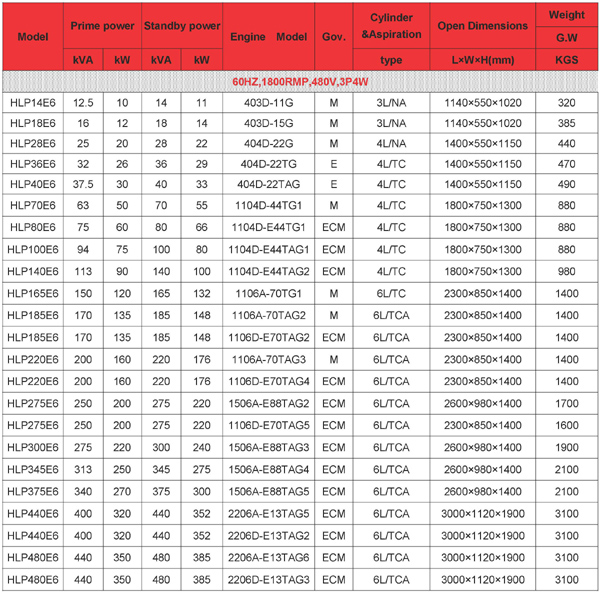
Task: Click weight "320" in the HLP14E6 row
Action: 566,103
